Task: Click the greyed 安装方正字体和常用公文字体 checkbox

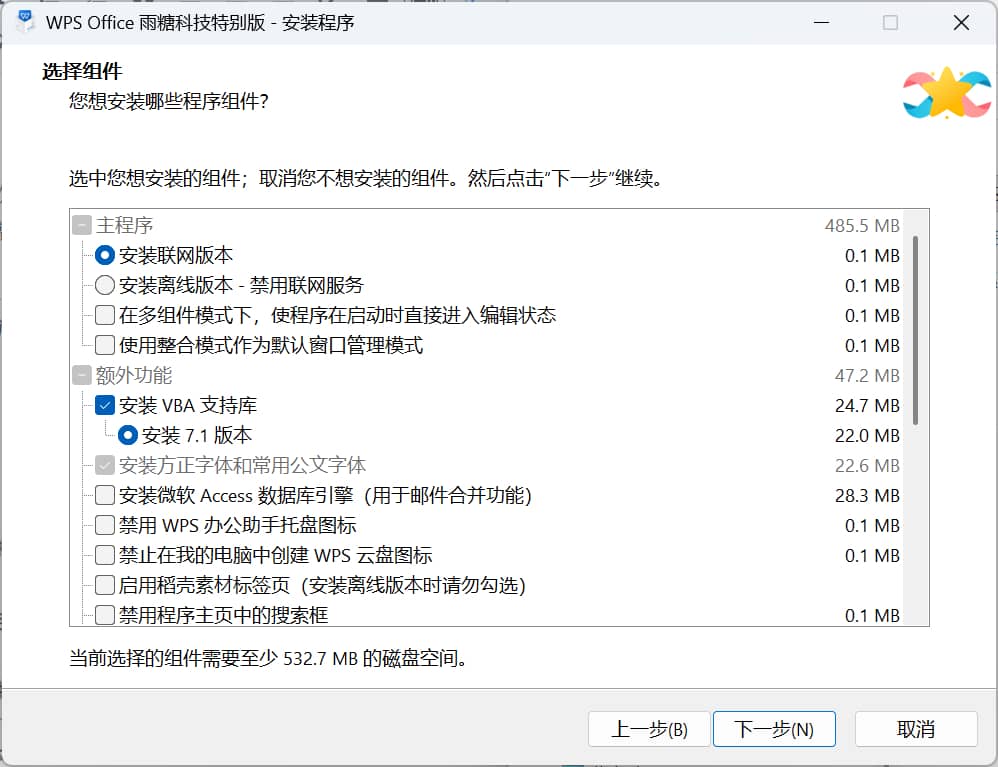Action: tap(104, 465)
